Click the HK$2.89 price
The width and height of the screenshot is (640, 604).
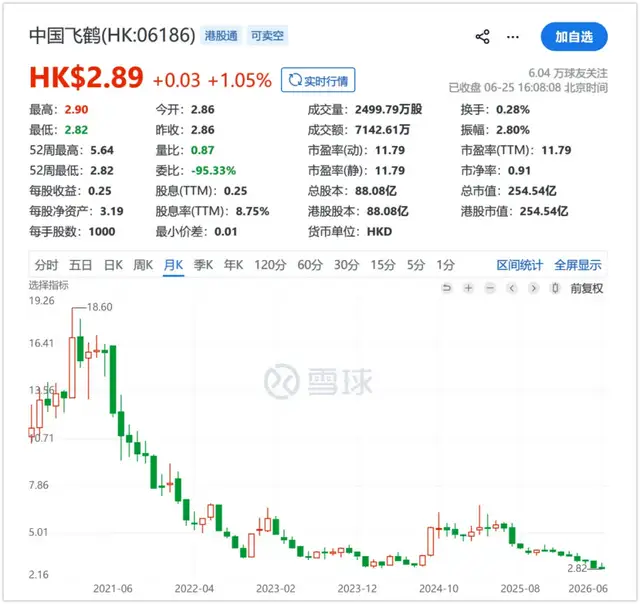(x=86, y=78)
